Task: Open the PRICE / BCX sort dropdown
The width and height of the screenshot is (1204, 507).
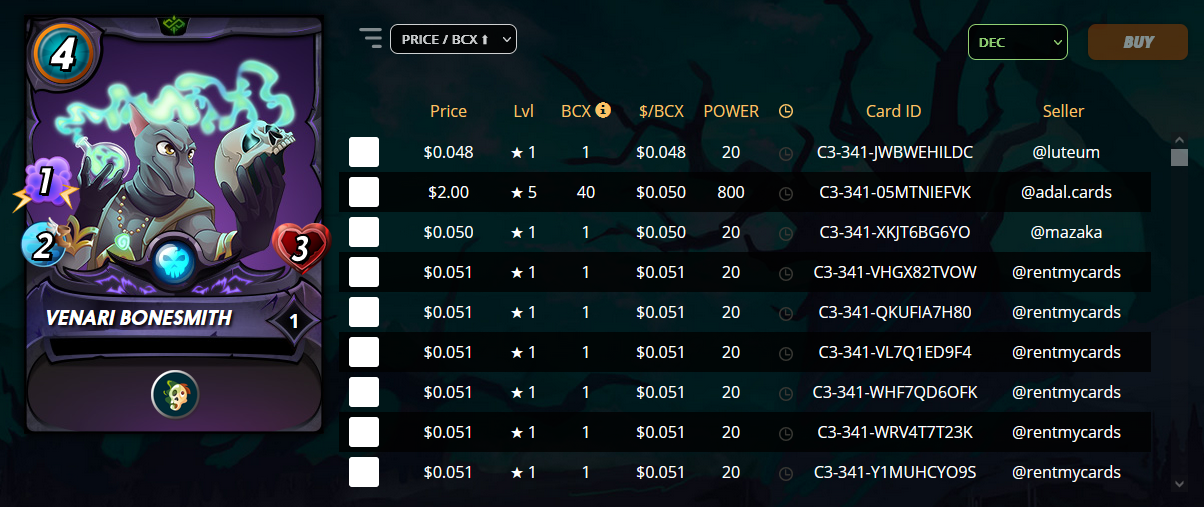Action: click(x=453, y=39)
